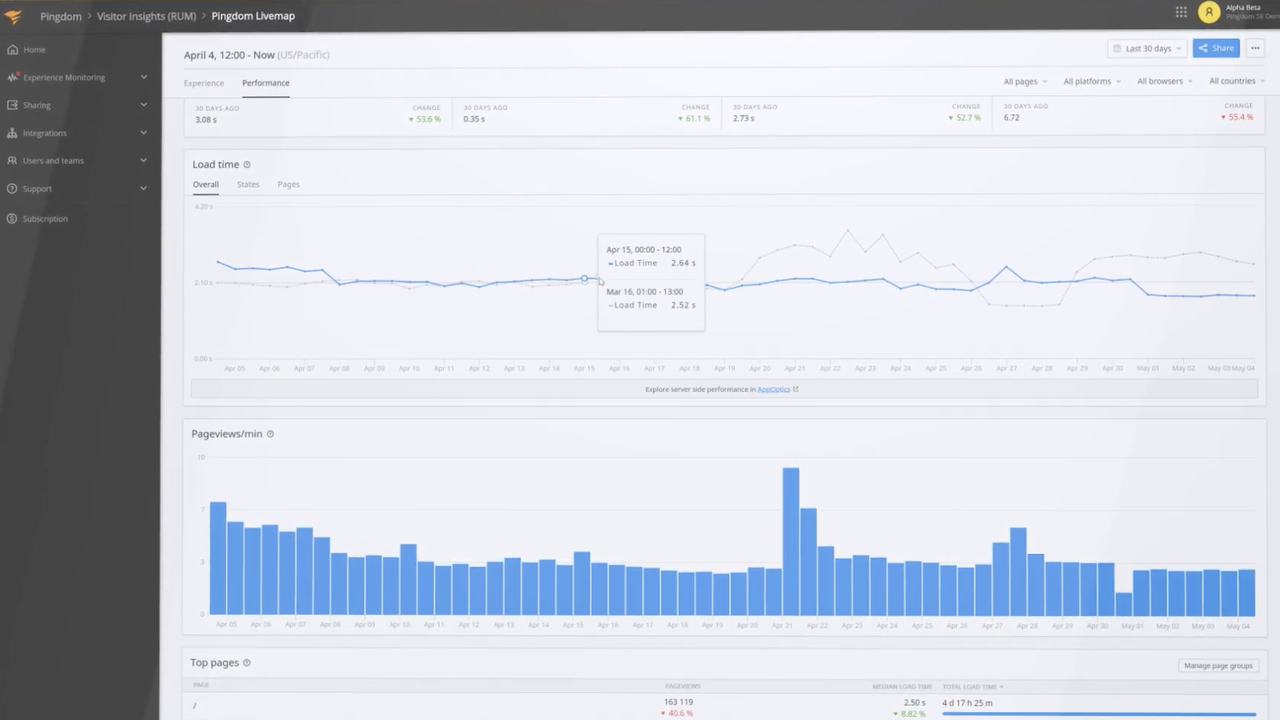Open the AppOptics server-side performance link

pos(773,389)
